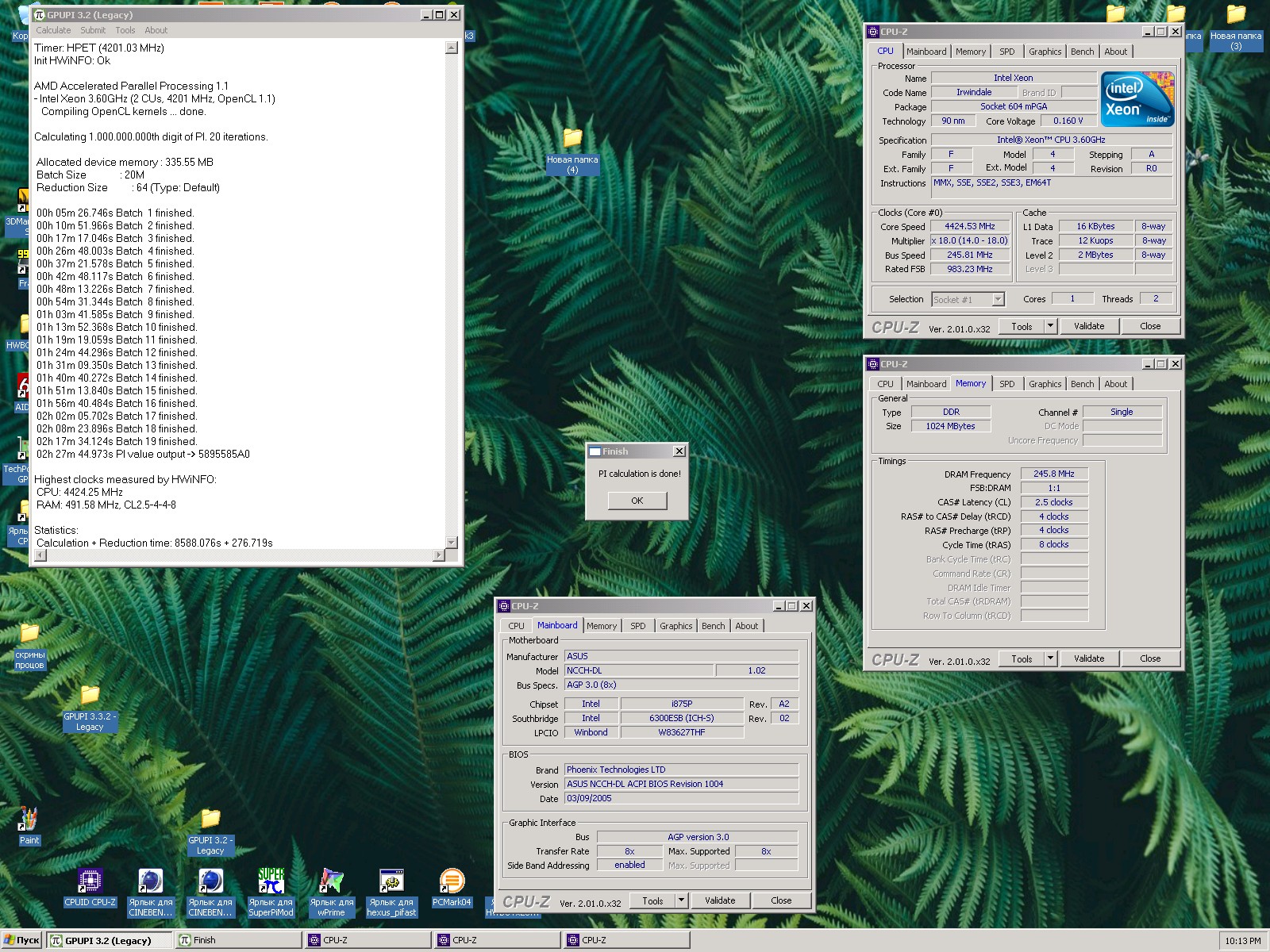Viewport: 1270px width, 952px height.
Task: Open the Paint desktop shortcut
Action: [x=29, y=826]
